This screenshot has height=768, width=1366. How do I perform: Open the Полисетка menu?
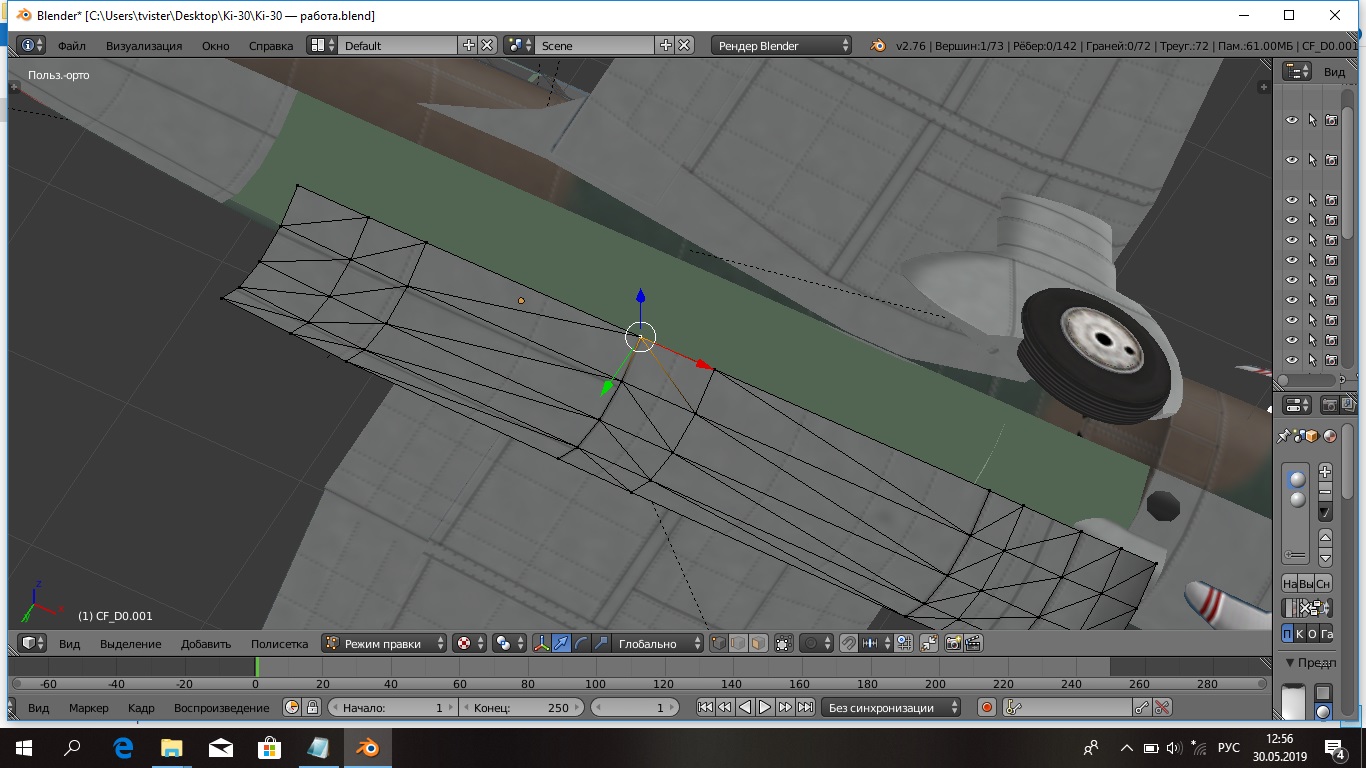[279, 644]
